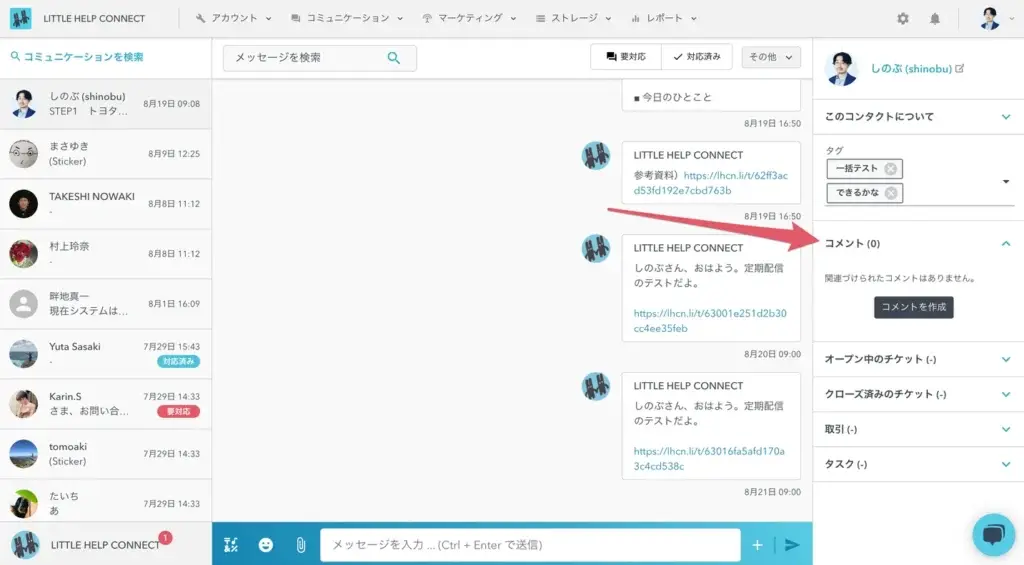Click the message search magnifier icon
Screen dimensions: 1024x565
click(x=394, y=58)
